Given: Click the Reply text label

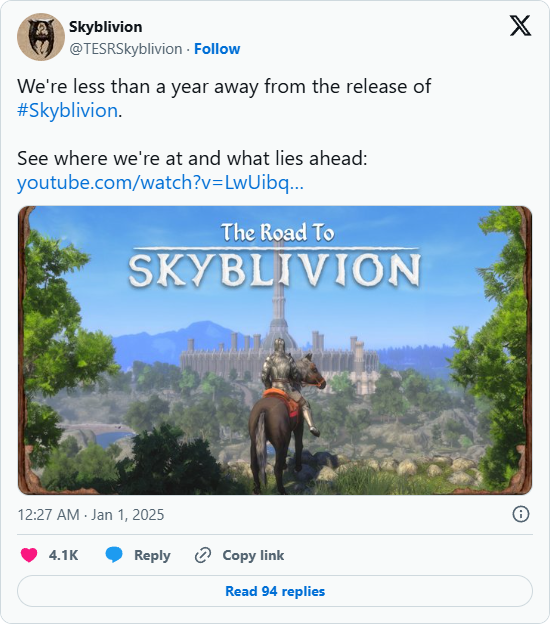Looking at the screenshot, I should pyautogui.click(x=152, y=557).
